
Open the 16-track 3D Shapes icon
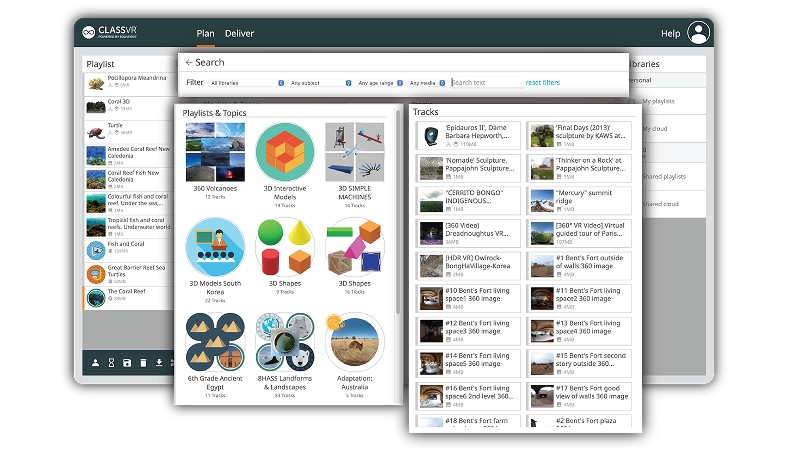pyautogui.click(x=355, y=247)
